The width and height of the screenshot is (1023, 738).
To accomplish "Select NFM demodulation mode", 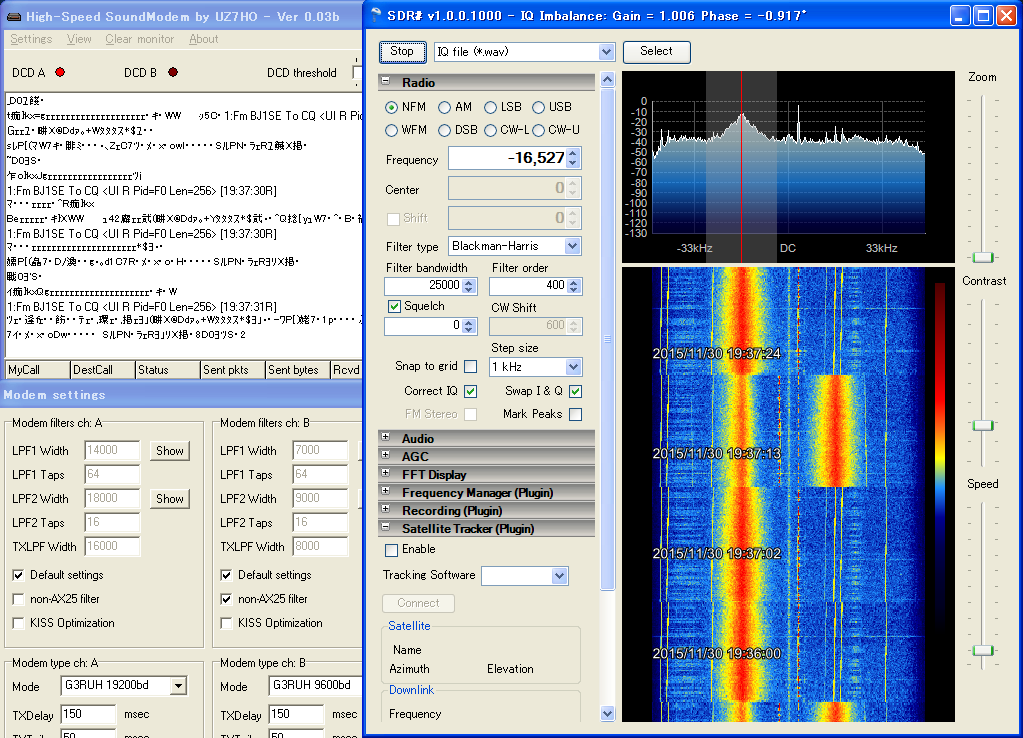I will (391, 107).
